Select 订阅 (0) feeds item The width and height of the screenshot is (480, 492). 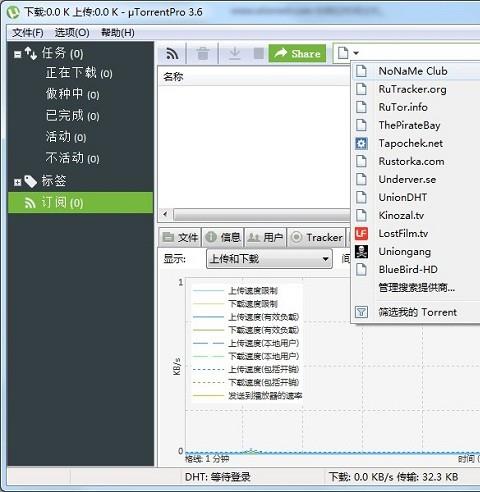(x=80, y=202)
